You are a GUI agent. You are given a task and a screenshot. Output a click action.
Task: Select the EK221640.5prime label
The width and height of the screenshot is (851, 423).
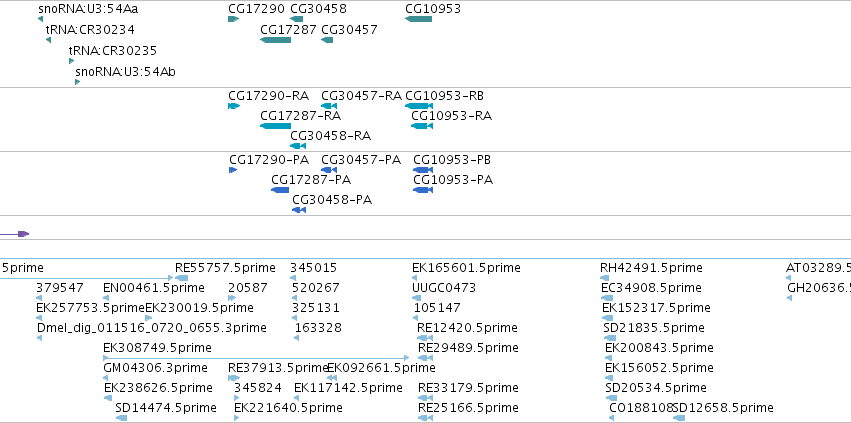click(x=288, y=407)
